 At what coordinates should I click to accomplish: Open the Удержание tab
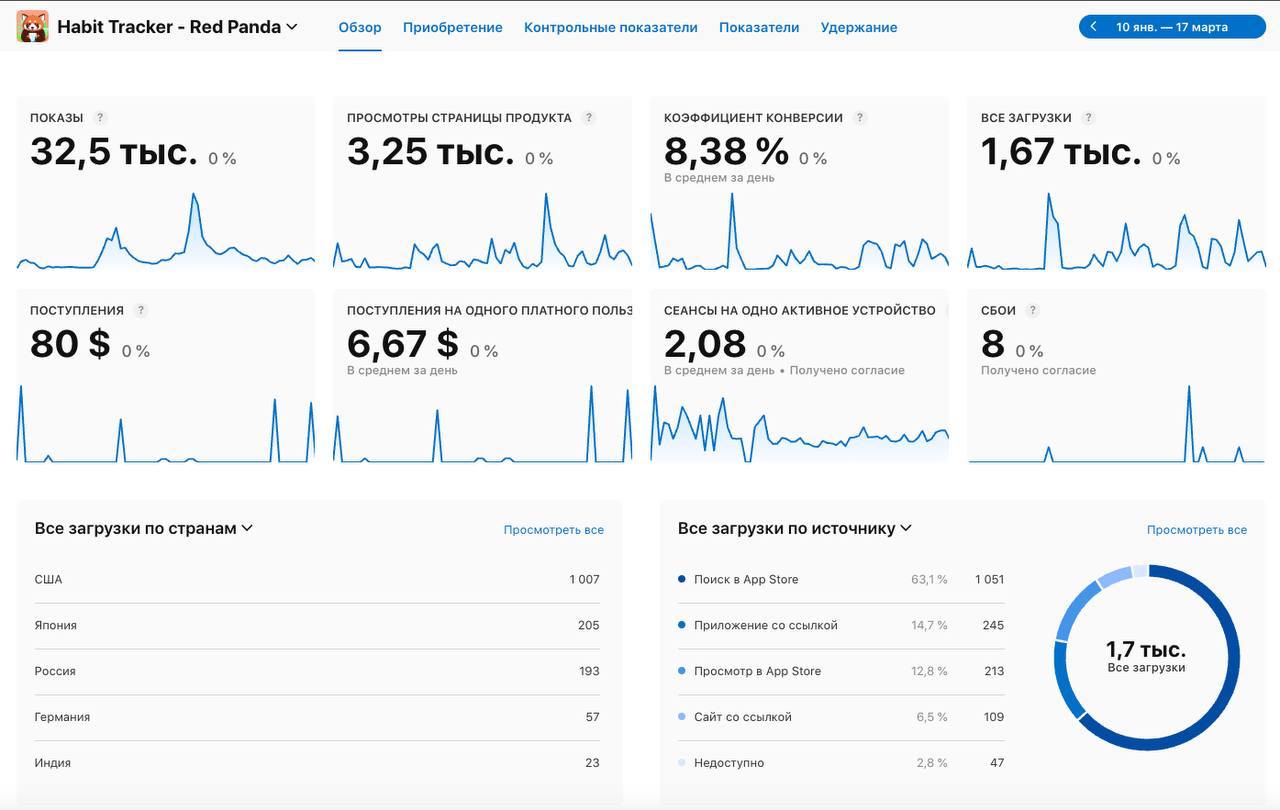(x=858, y=27)
